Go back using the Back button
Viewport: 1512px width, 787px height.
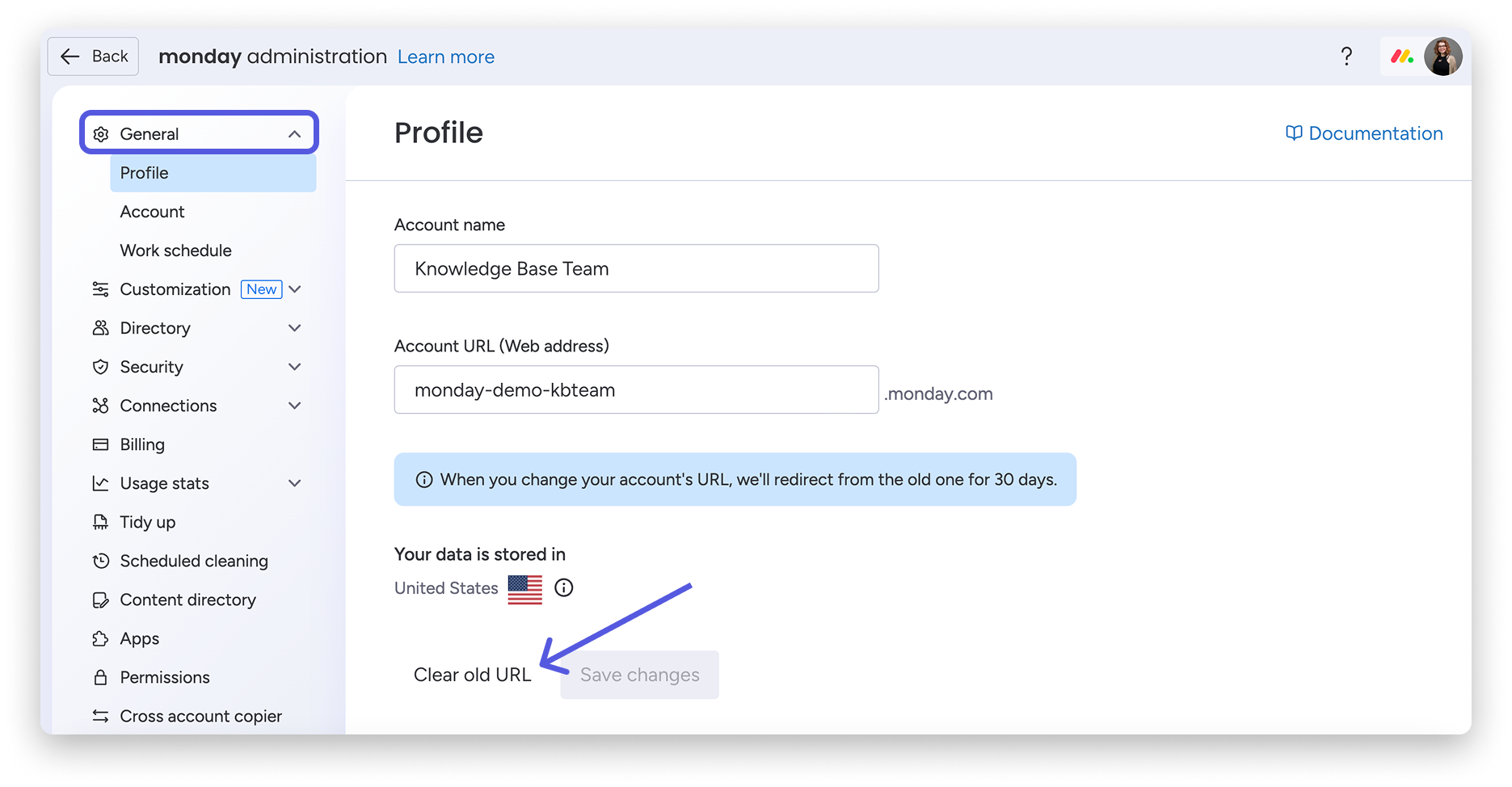coord(93,57)
